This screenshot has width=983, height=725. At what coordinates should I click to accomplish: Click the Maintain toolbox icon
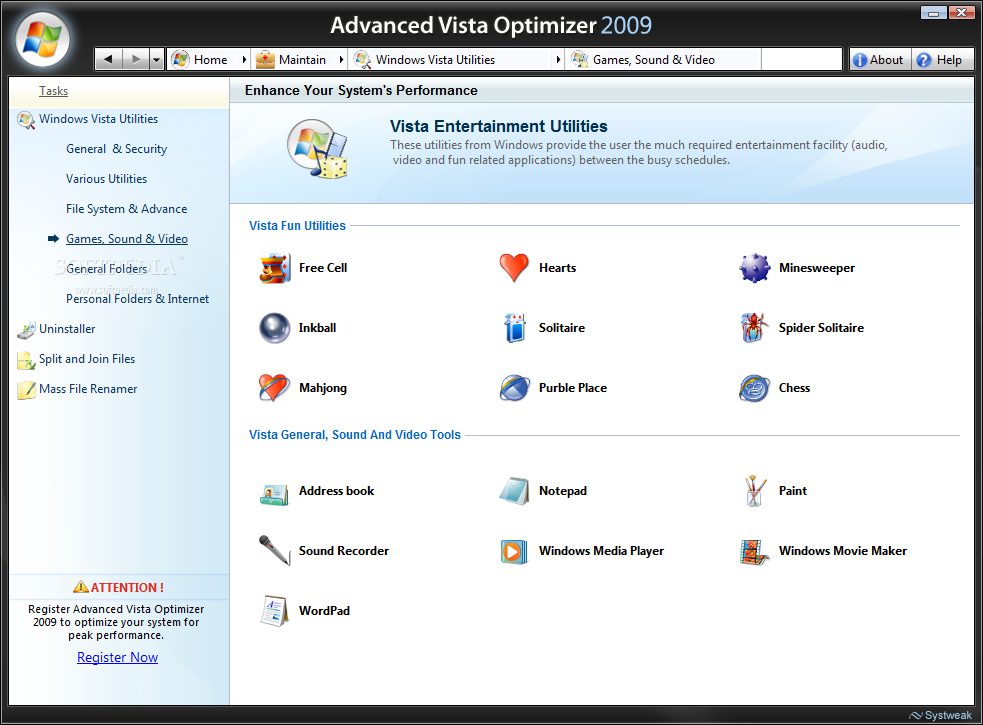[x=265, y=60]
